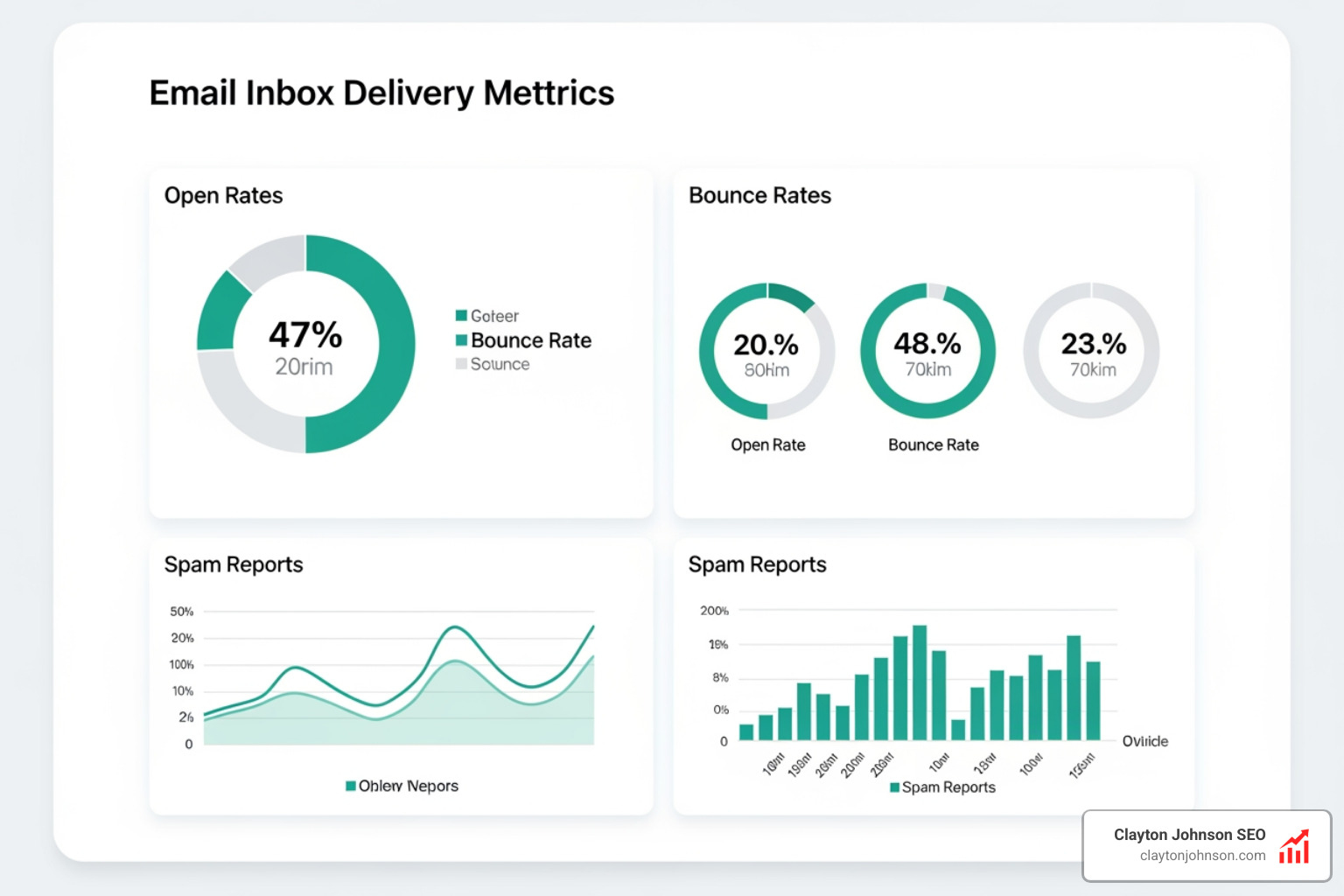Click the 48.% green progress ring
1344x896 pixels.
point(928,350)
